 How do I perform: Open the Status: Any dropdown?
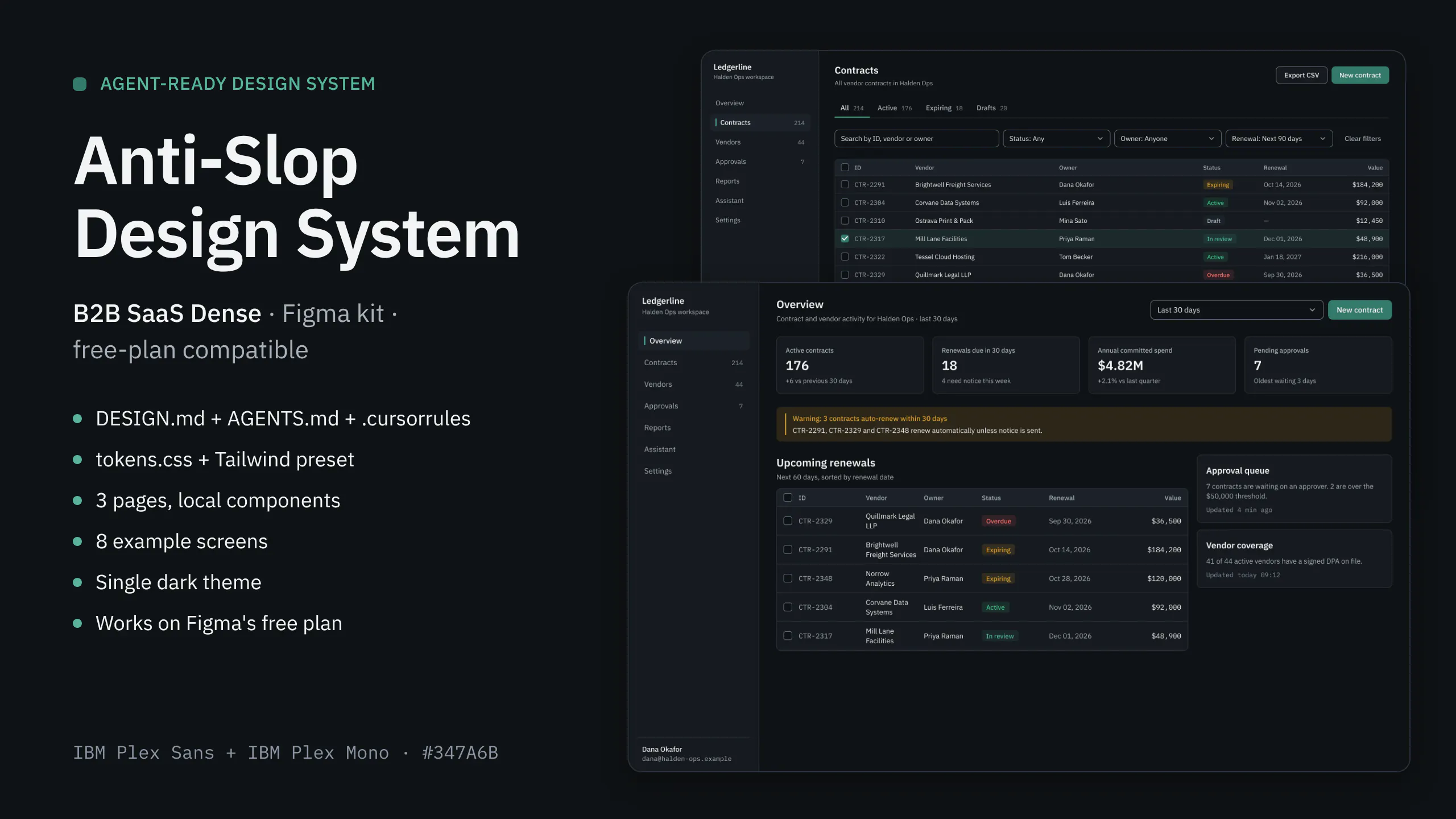coord(1056,138)
